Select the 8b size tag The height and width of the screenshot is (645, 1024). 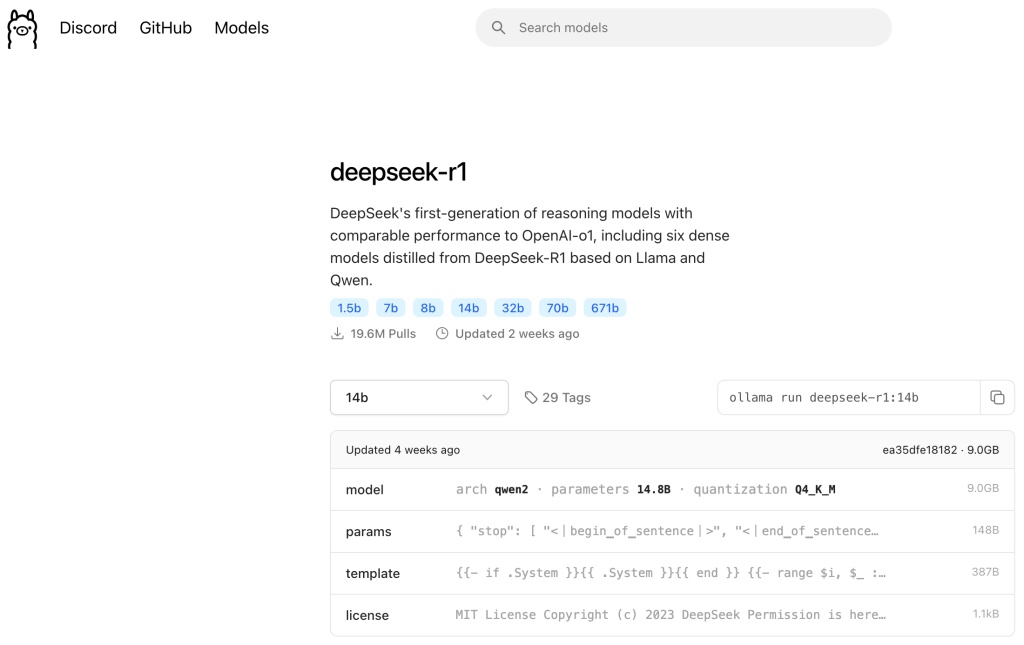coord(425,308)
